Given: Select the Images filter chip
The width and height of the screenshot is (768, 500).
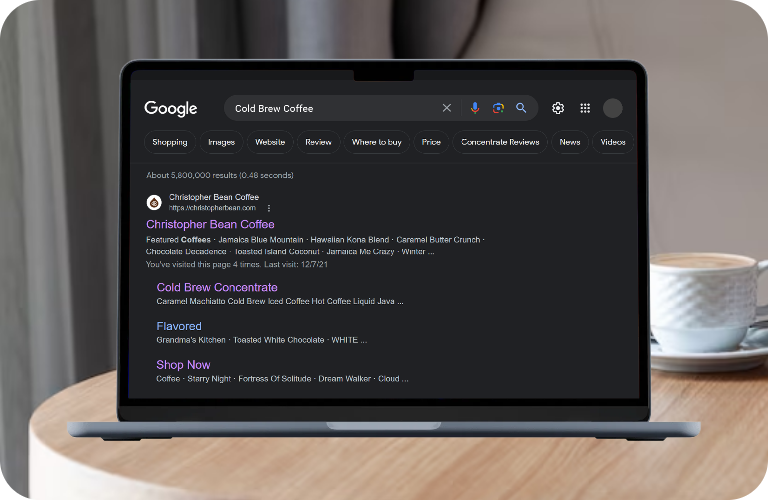Looking at the screenshot, I should pyautogui.click(x=221, y=142).
